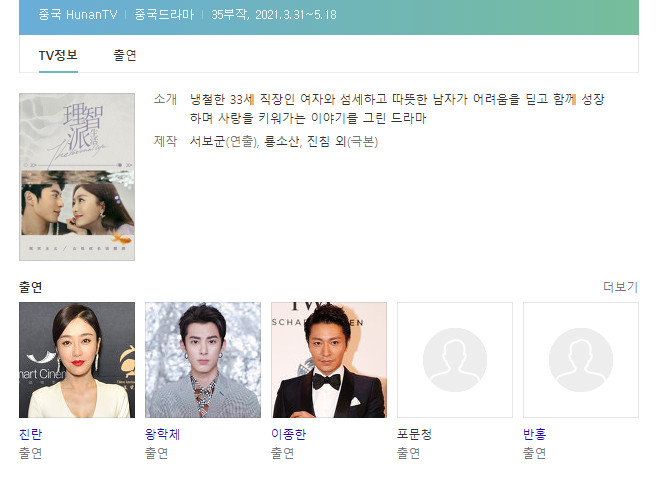Click director name 서보군
The height and width of the screenshot is (481, 661).
pyautogui.click(x=207, y=141)
